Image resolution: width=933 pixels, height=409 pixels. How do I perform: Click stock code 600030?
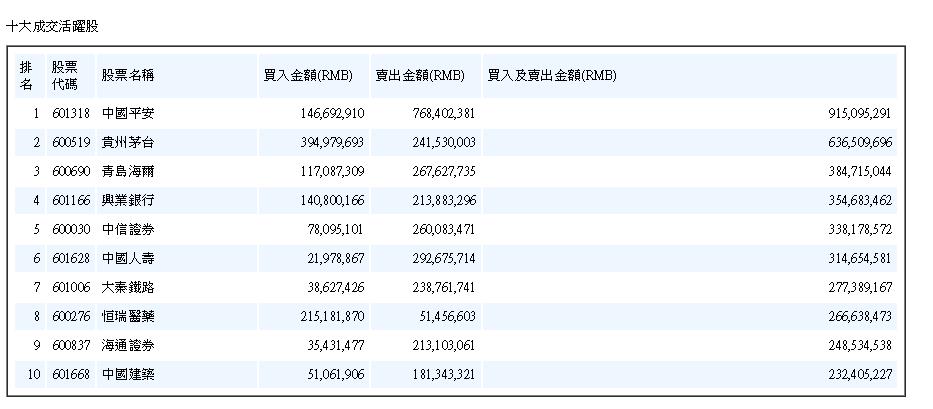click(x=71, y=230)
